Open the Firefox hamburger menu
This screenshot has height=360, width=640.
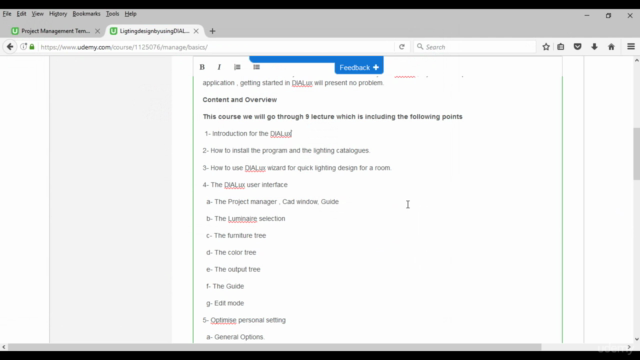[631, 47]
